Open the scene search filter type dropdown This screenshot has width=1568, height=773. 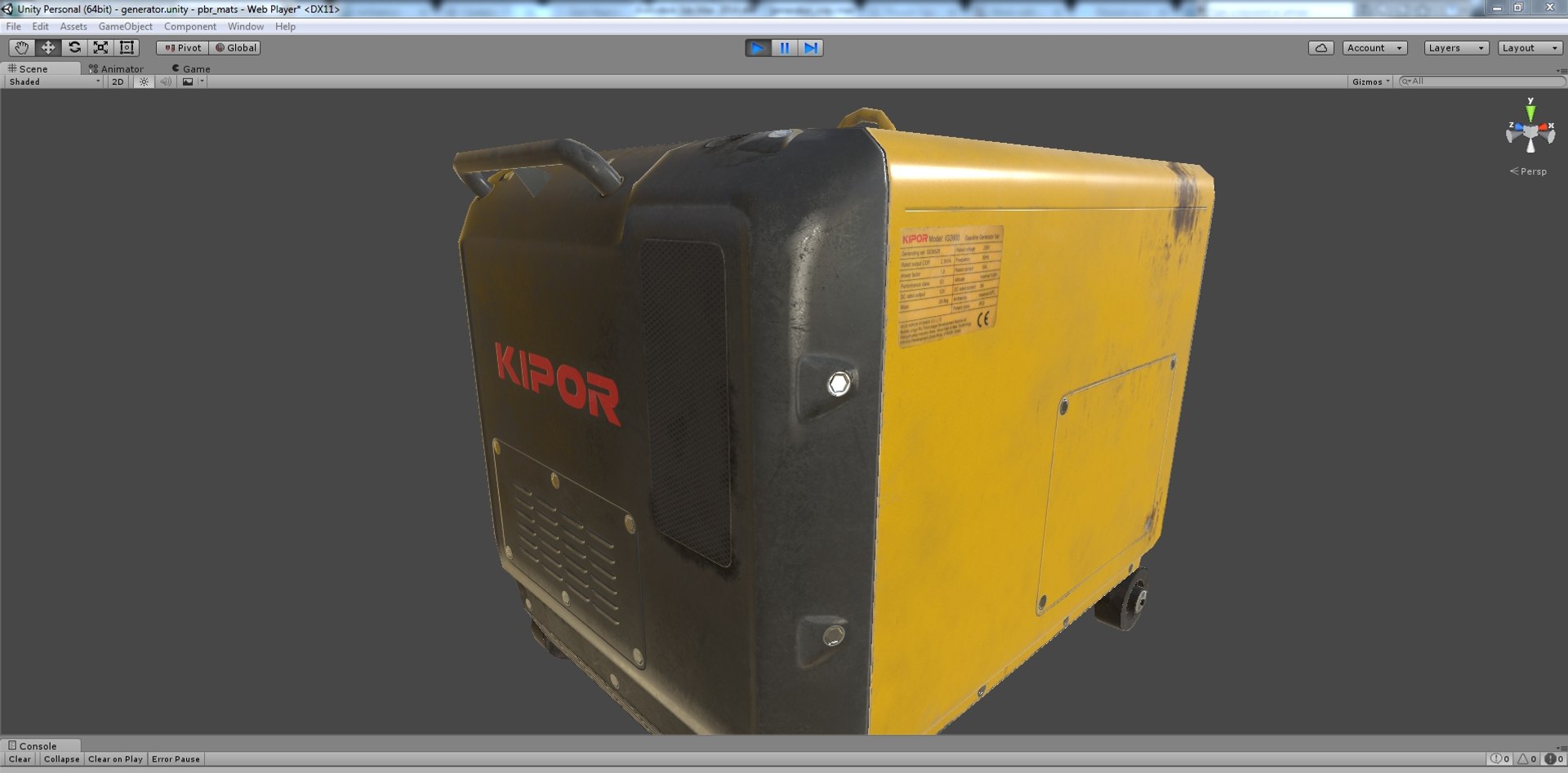point(1405,82)
